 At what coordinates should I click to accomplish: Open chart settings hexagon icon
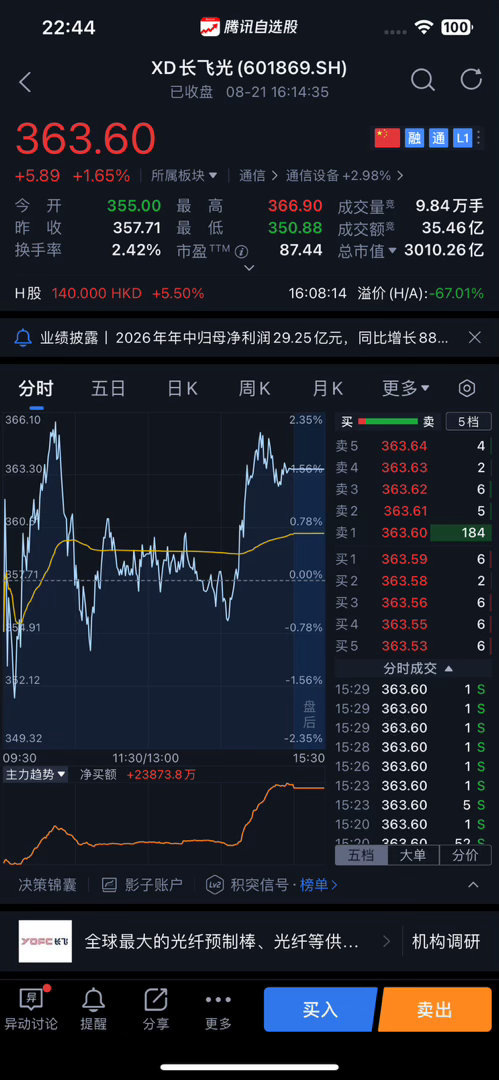[x=467, y=388]
